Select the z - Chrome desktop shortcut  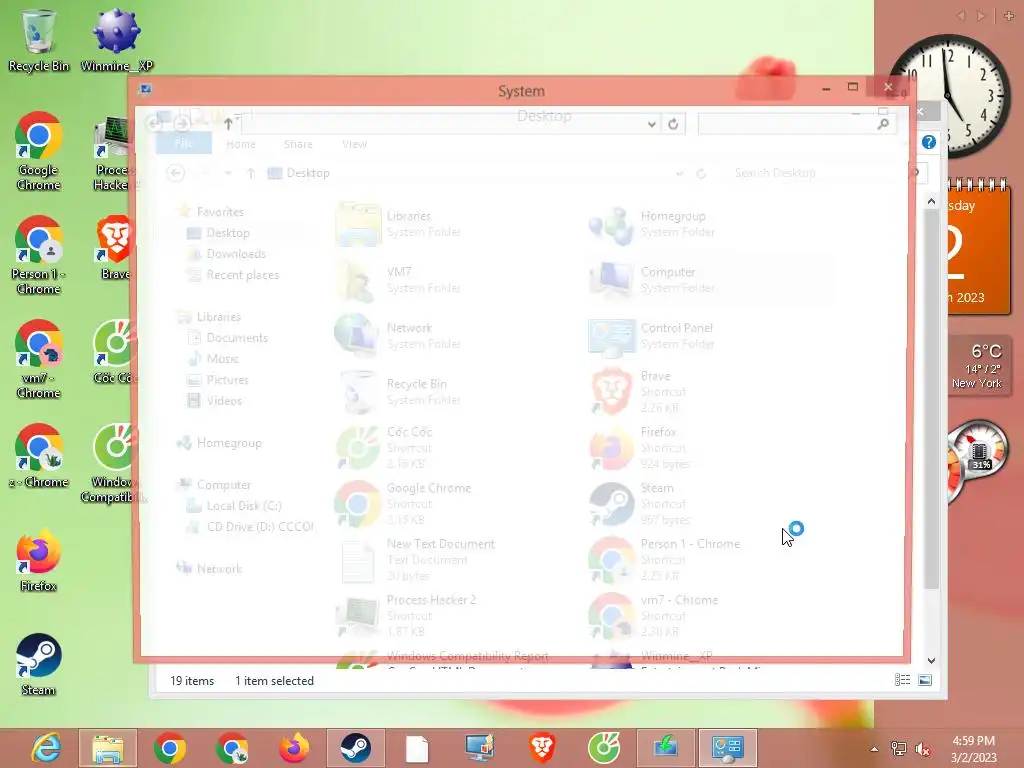pyautogui.click(x=39, y=456)
